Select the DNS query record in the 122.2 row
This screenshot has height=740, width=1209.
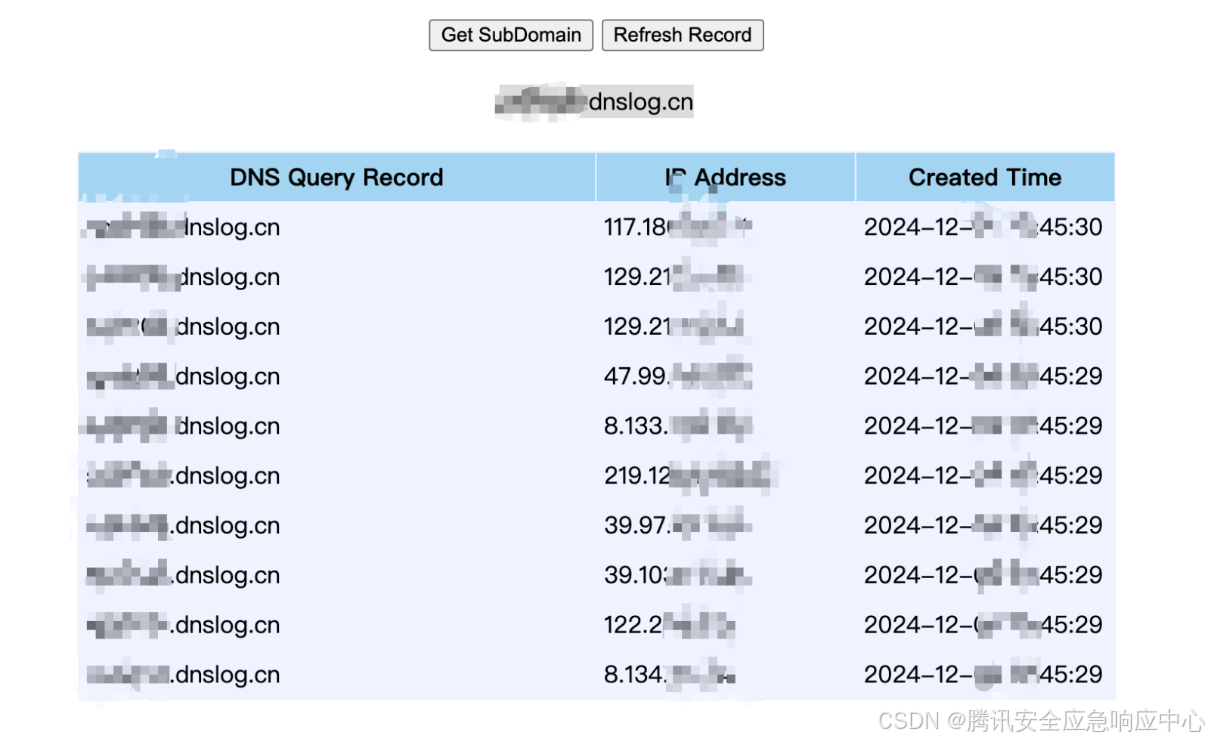pyautogui.click(x=183, y=625)
